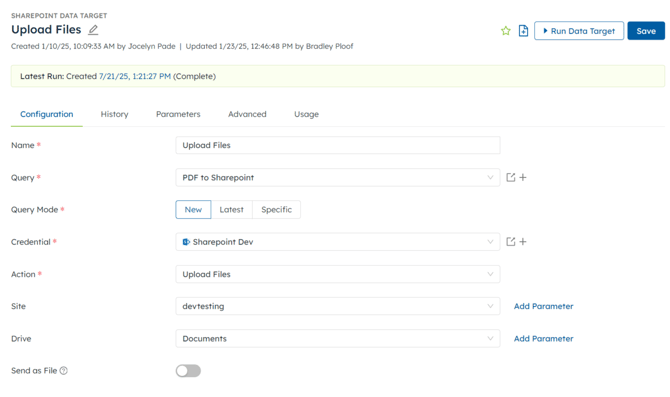
Task: Add a new credential with the plus icon
Action: [x=523, y=242]
